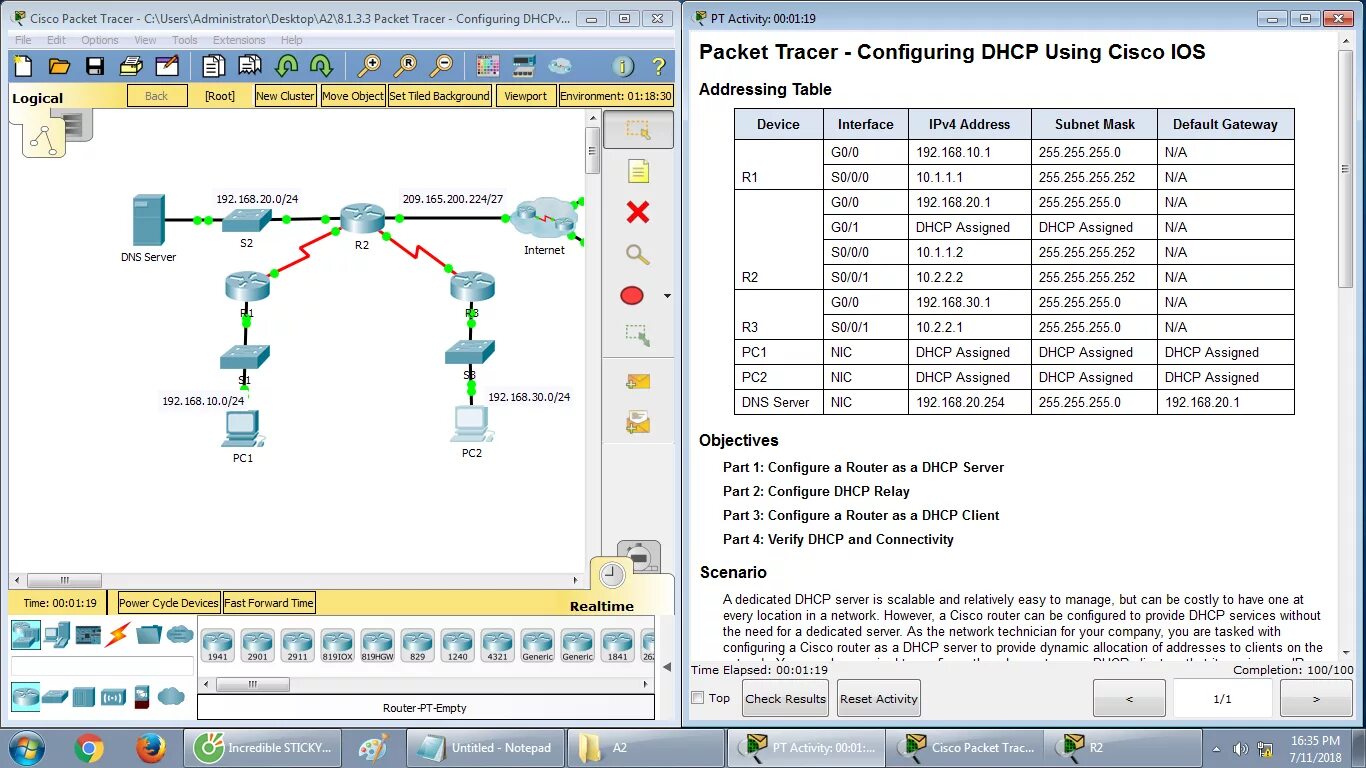Select the Internet cloud in topology
Viewport: 1366px width, 768px height.
click(x=544, y=219)
